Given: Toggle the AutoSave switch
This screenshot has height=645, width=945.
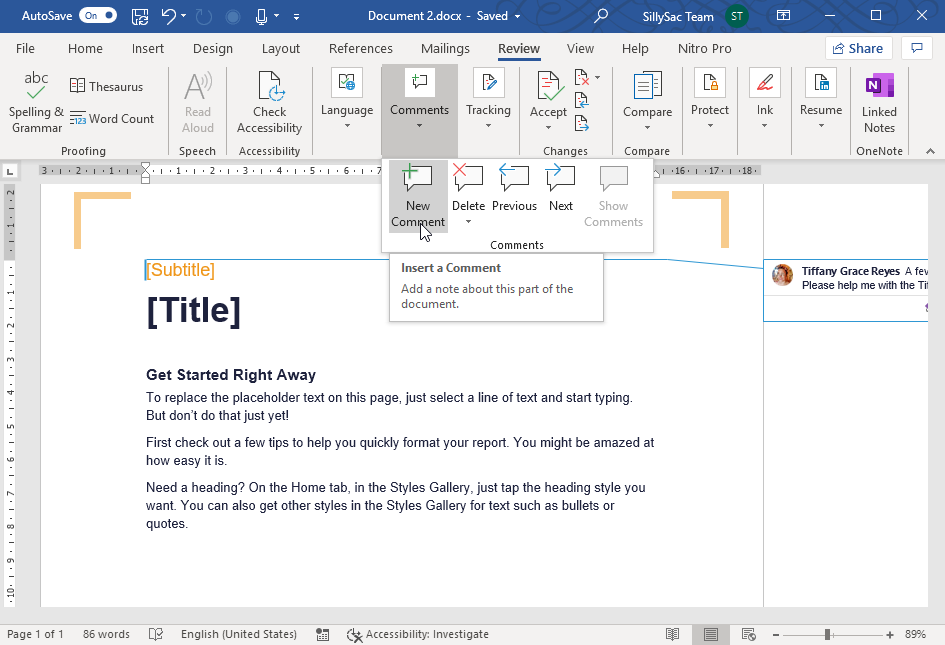Looking at the screenshot, I should (97, 16).
